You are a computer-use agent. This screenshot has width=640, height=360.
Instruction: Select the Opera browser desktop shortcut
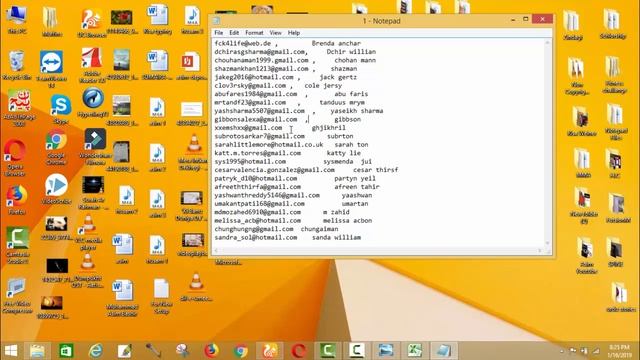(x=15, y=158)
